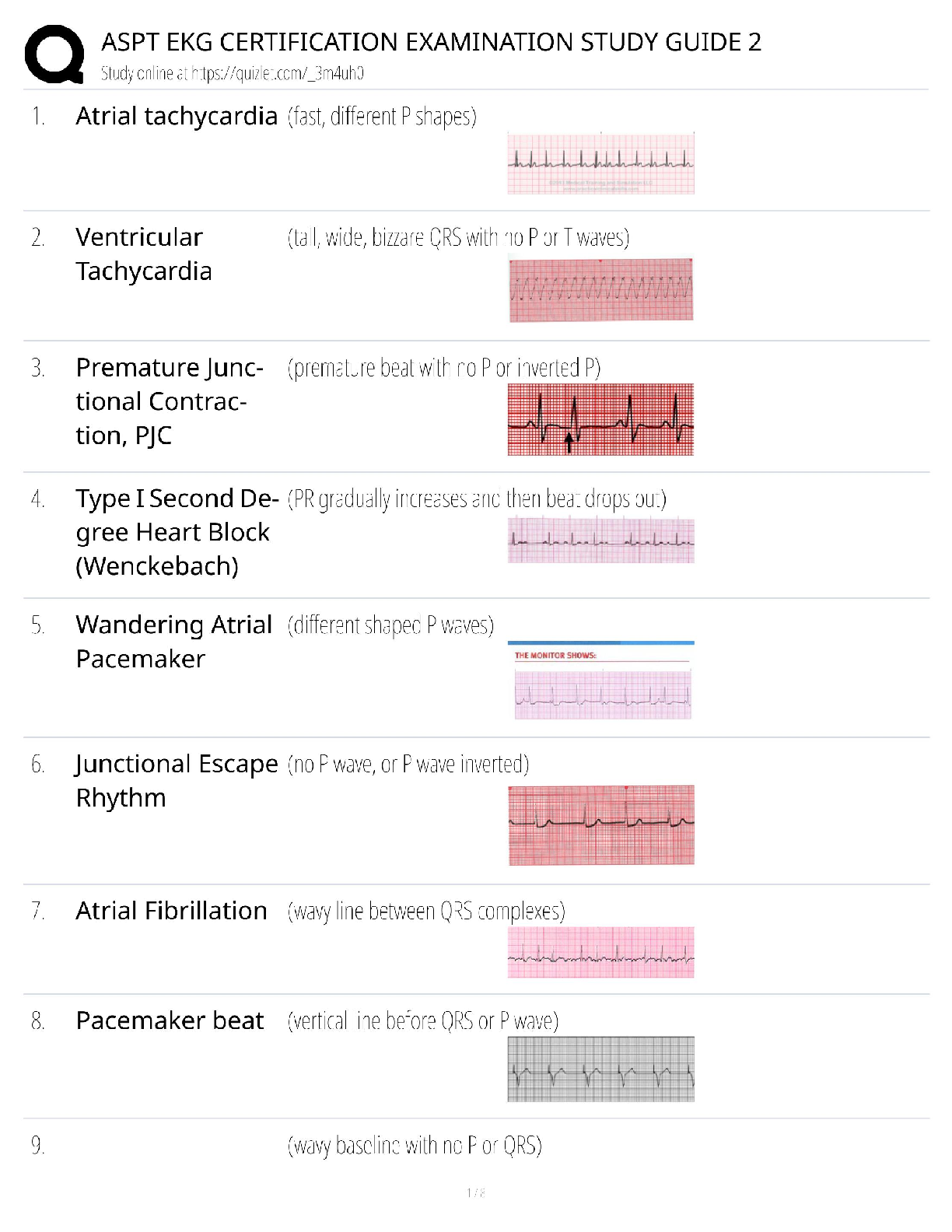Select the Pacemaker beat term
The height and width of the screenshot is (1232, 952).
click(170, 1020)
